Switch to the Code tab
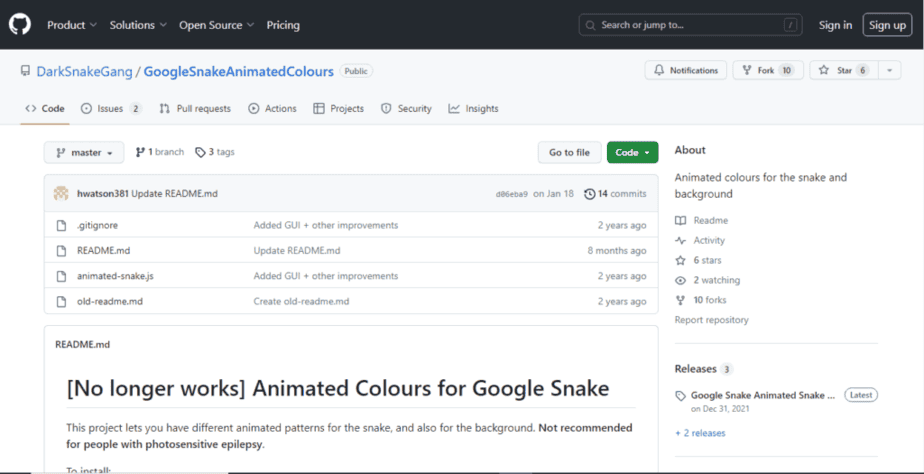The width and height of the screenshot is (924, 474). coord(45,108)
